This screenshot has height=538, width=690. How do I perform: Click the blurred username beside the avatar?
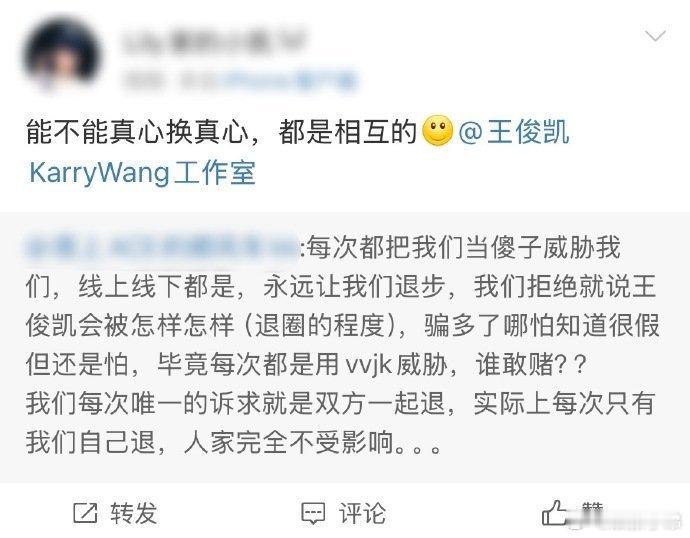click(215, 43)
